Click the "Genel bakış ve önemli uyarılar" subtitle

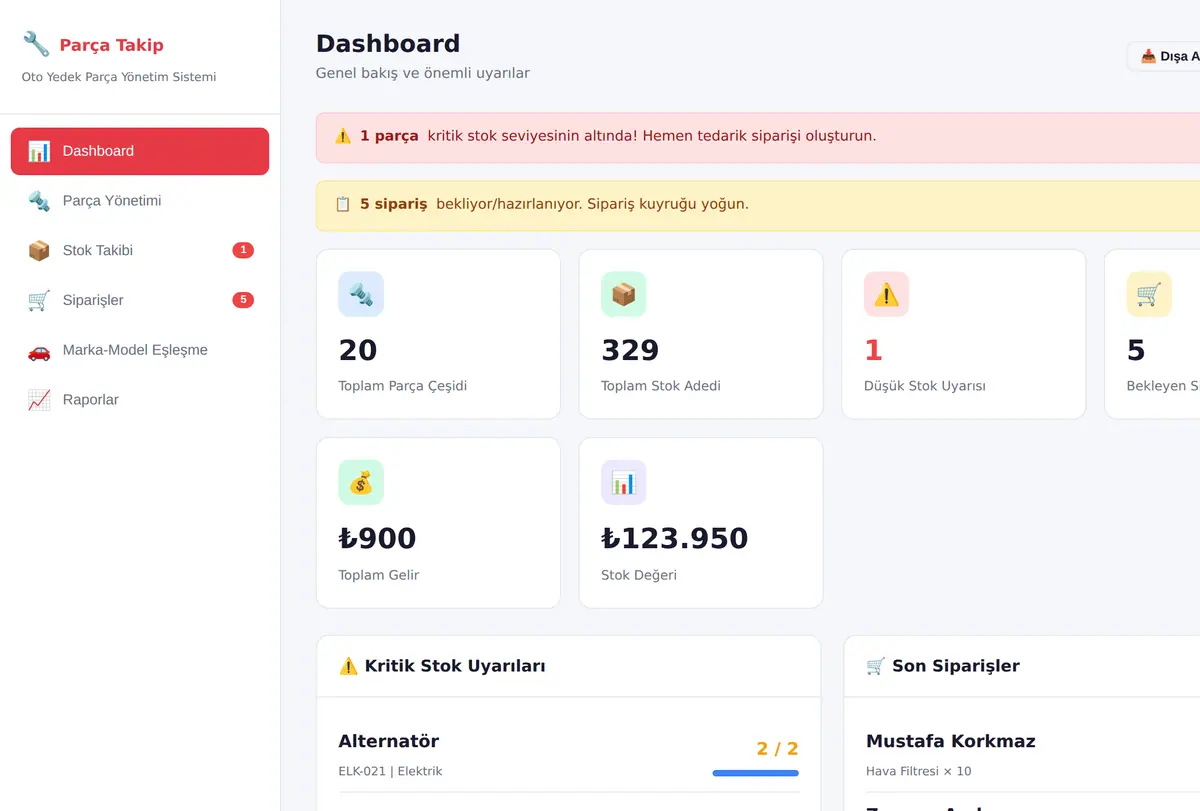(x=423, y=73)
